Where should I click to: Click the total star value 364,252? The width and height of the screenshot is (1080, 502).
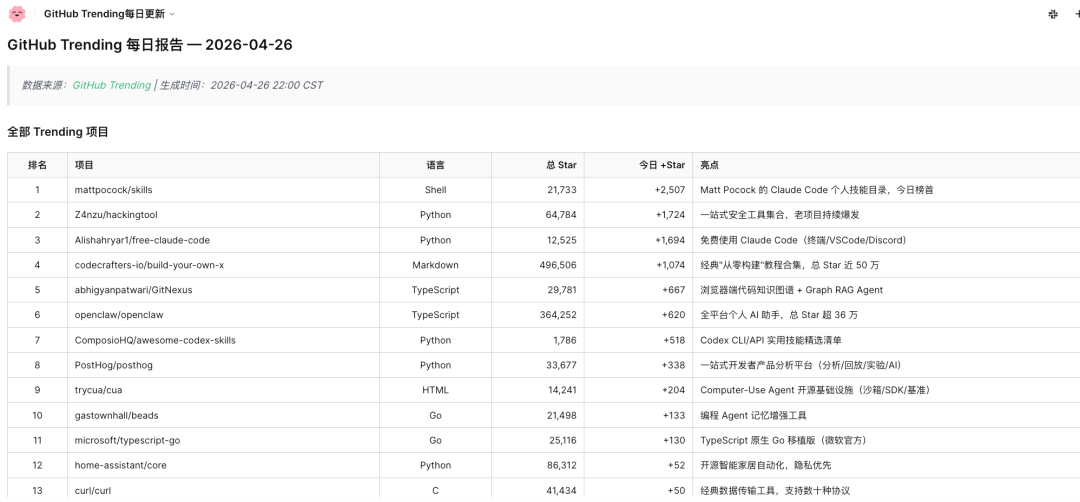point(559,315)
